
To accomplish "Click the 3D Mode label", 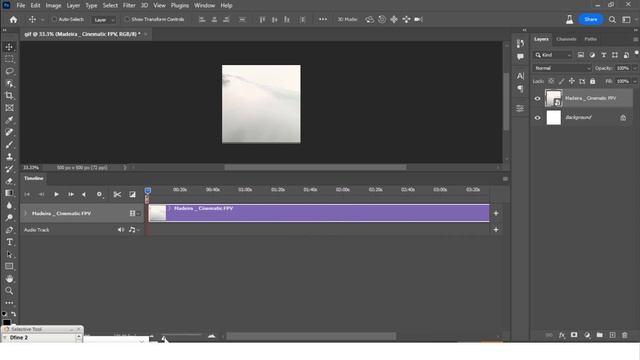I will [347, 19].
